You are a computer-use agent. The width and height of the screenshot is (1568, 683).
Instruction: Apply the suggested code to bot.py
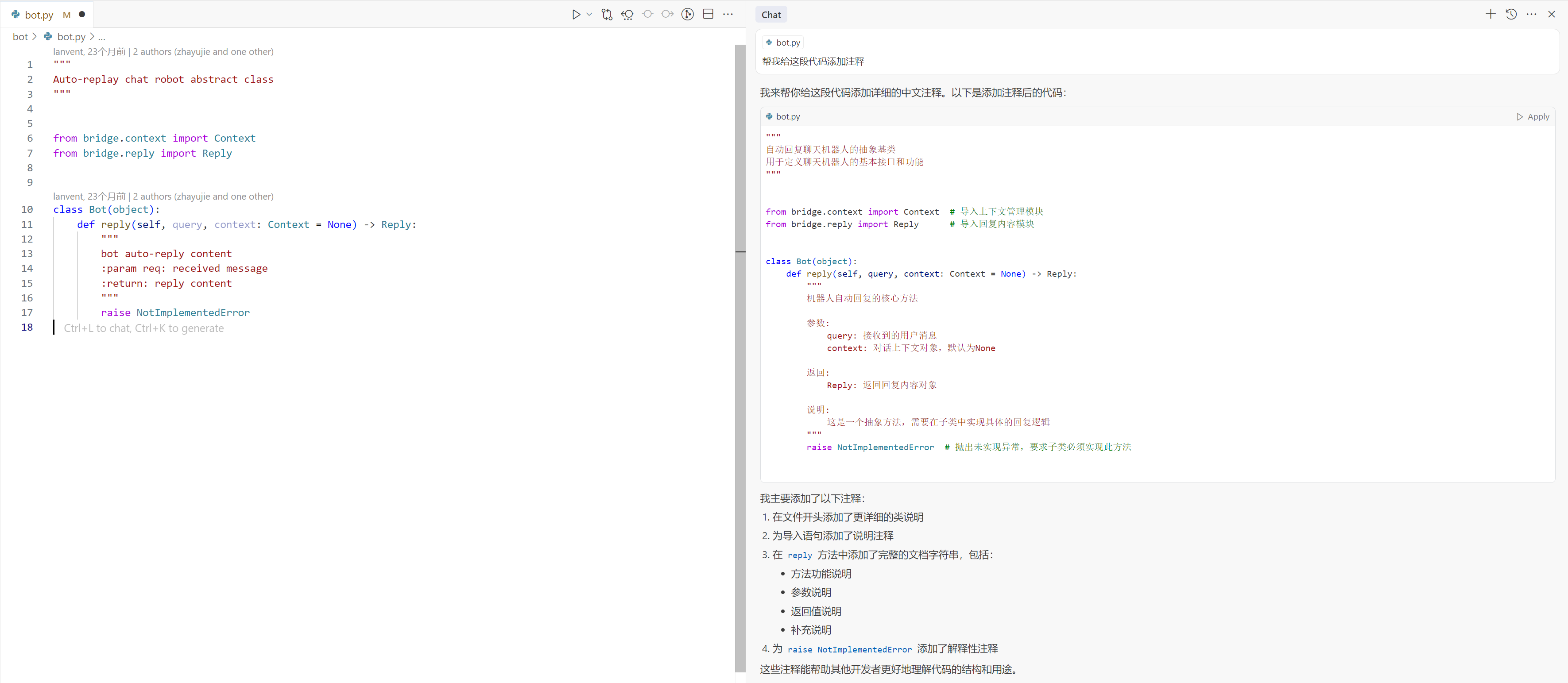coord(1533,117)
